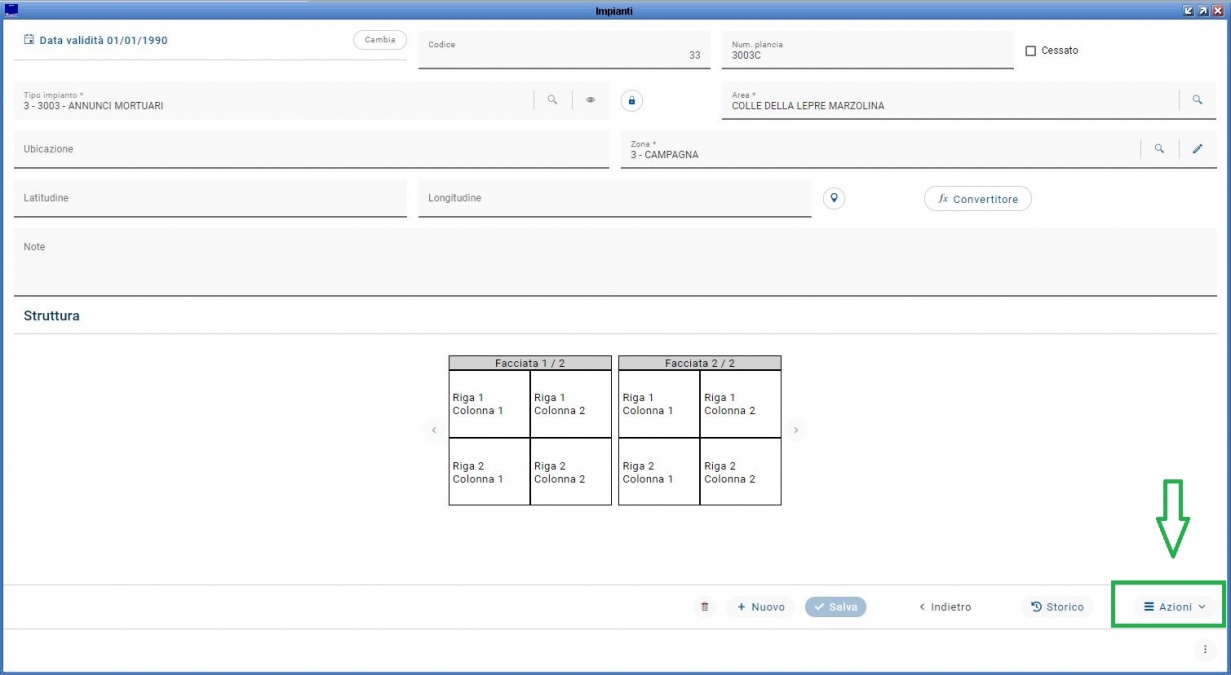This screenshot has width=1231, height=675.
Task: Tick the Cessato checkbox
Action: [1031, 51]
